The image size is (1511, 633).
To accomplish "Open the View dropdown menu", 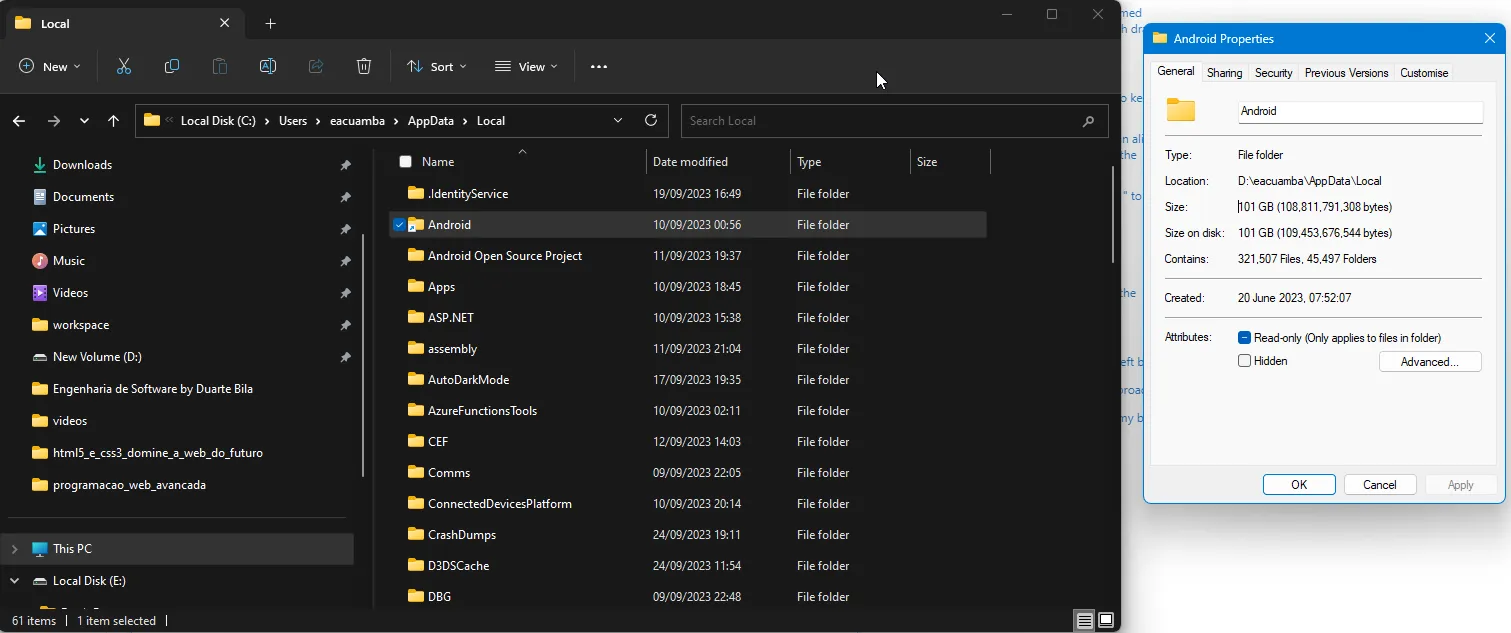I will click(x=526, y=67).
